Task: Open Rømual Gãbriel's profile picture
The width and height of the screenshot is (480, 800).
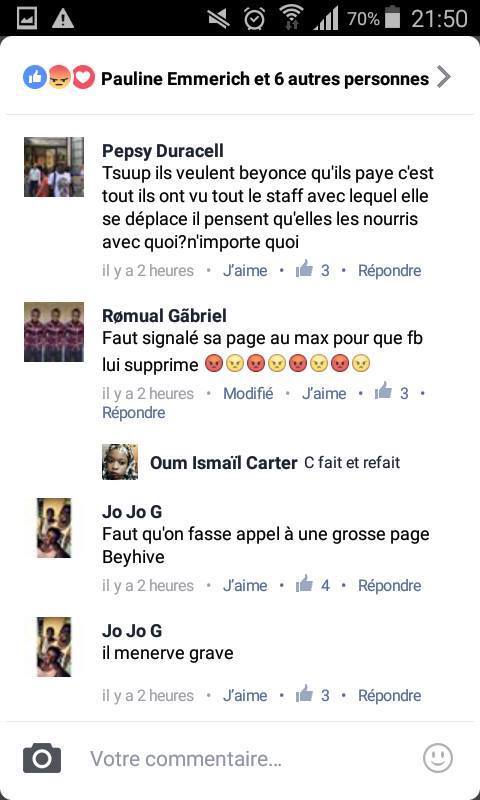Action: coord(54,332)
